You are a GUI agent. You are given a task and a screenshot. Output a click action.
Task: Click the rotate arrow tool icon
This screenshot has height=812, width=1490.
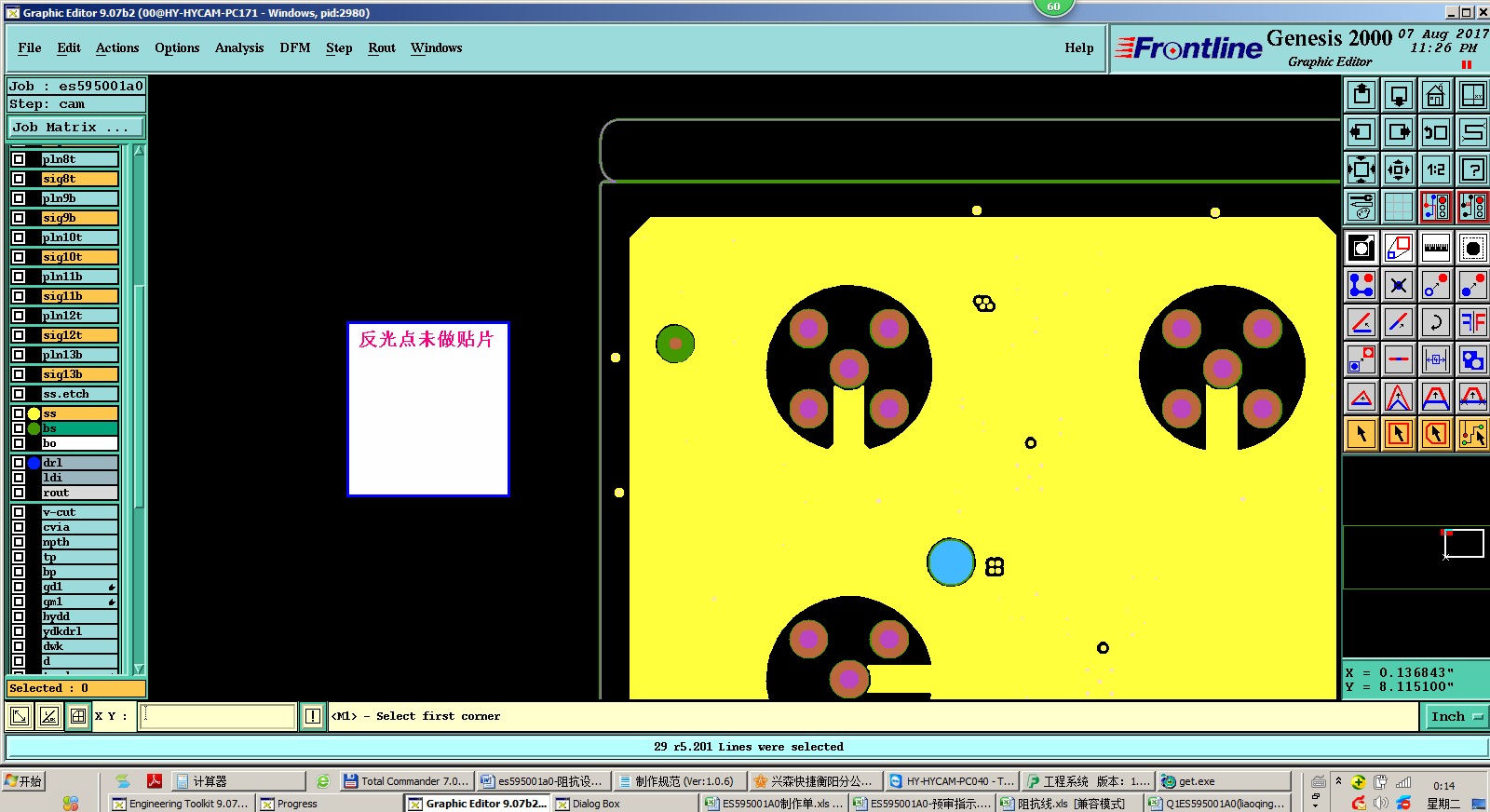point(1436,322)
